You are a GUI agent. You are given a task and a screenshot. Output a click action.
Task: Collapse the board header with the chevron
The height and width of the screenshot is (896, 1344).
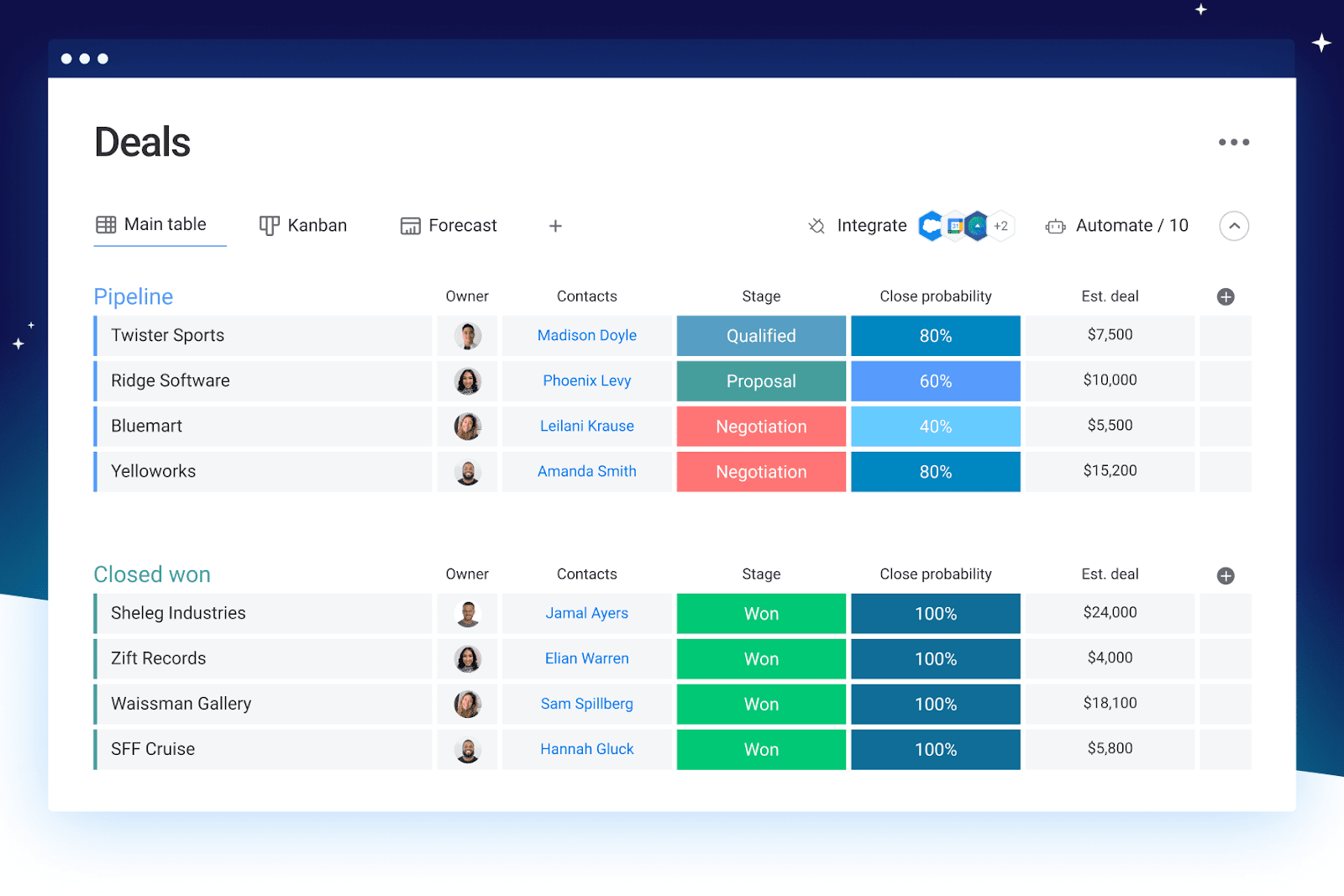(1233, 226)
